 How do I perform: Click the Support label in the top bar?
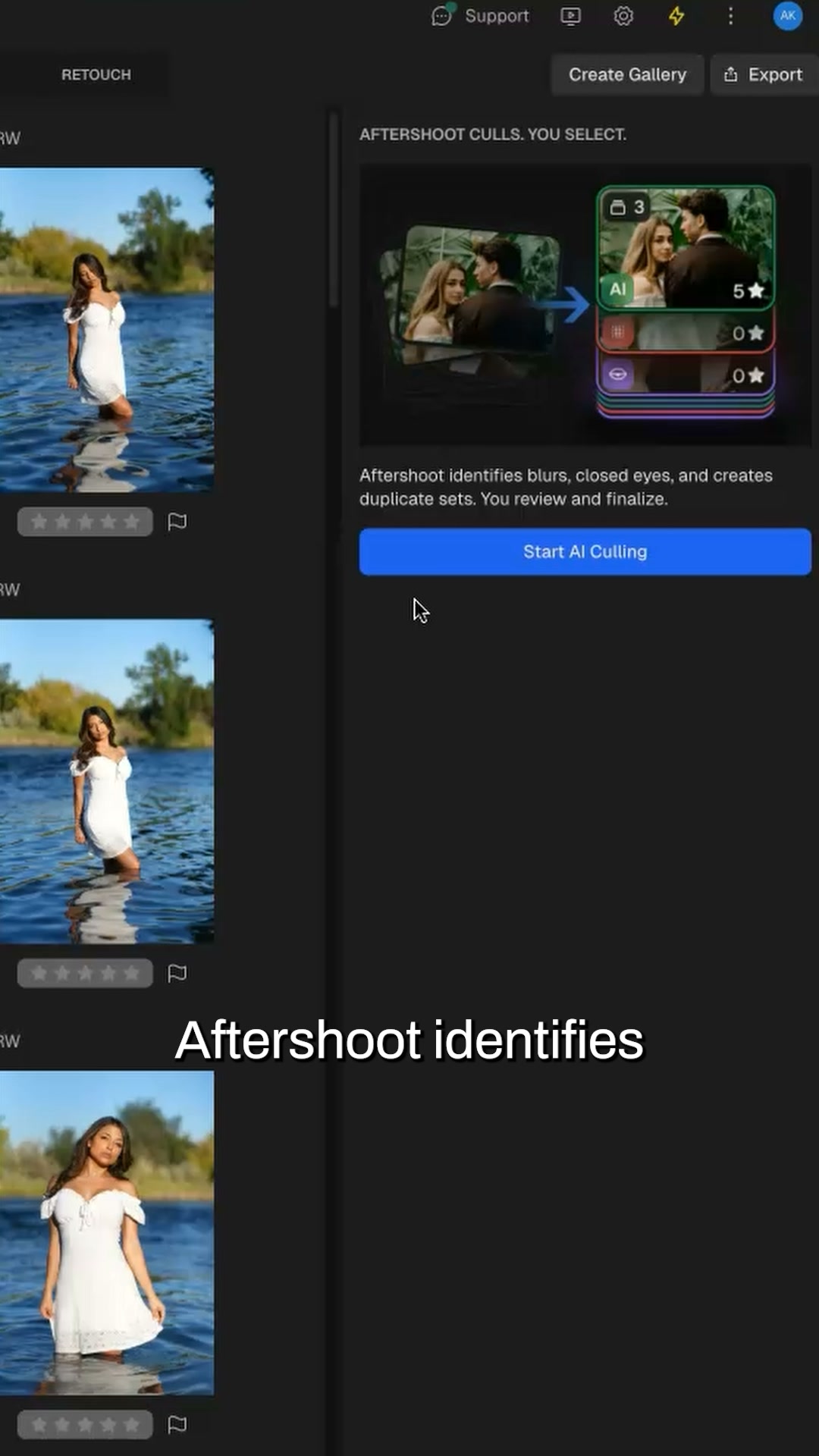click(x=497, y=16)
